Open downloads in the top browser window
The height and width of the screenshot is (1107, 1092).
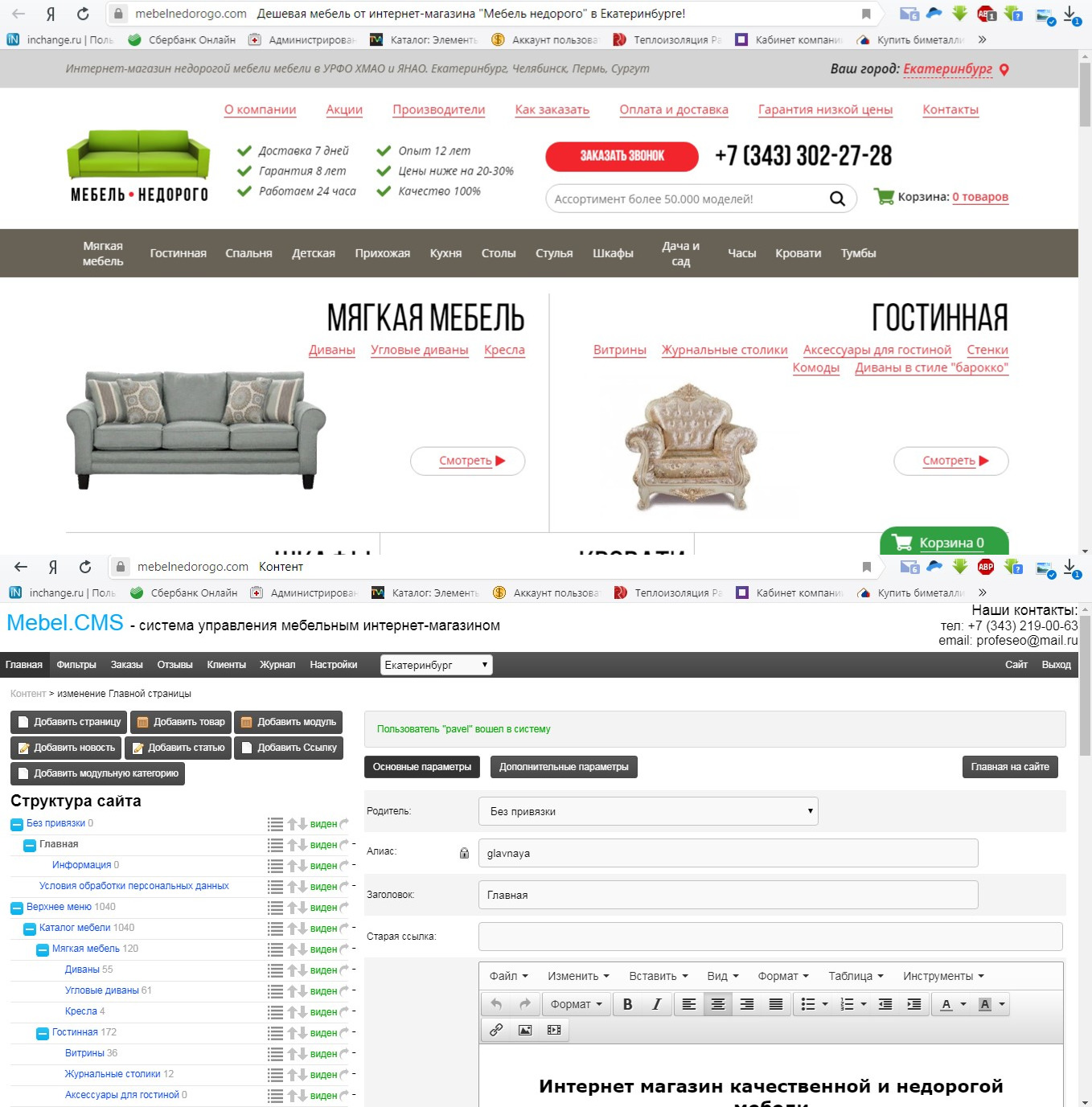coord(1072,14)
